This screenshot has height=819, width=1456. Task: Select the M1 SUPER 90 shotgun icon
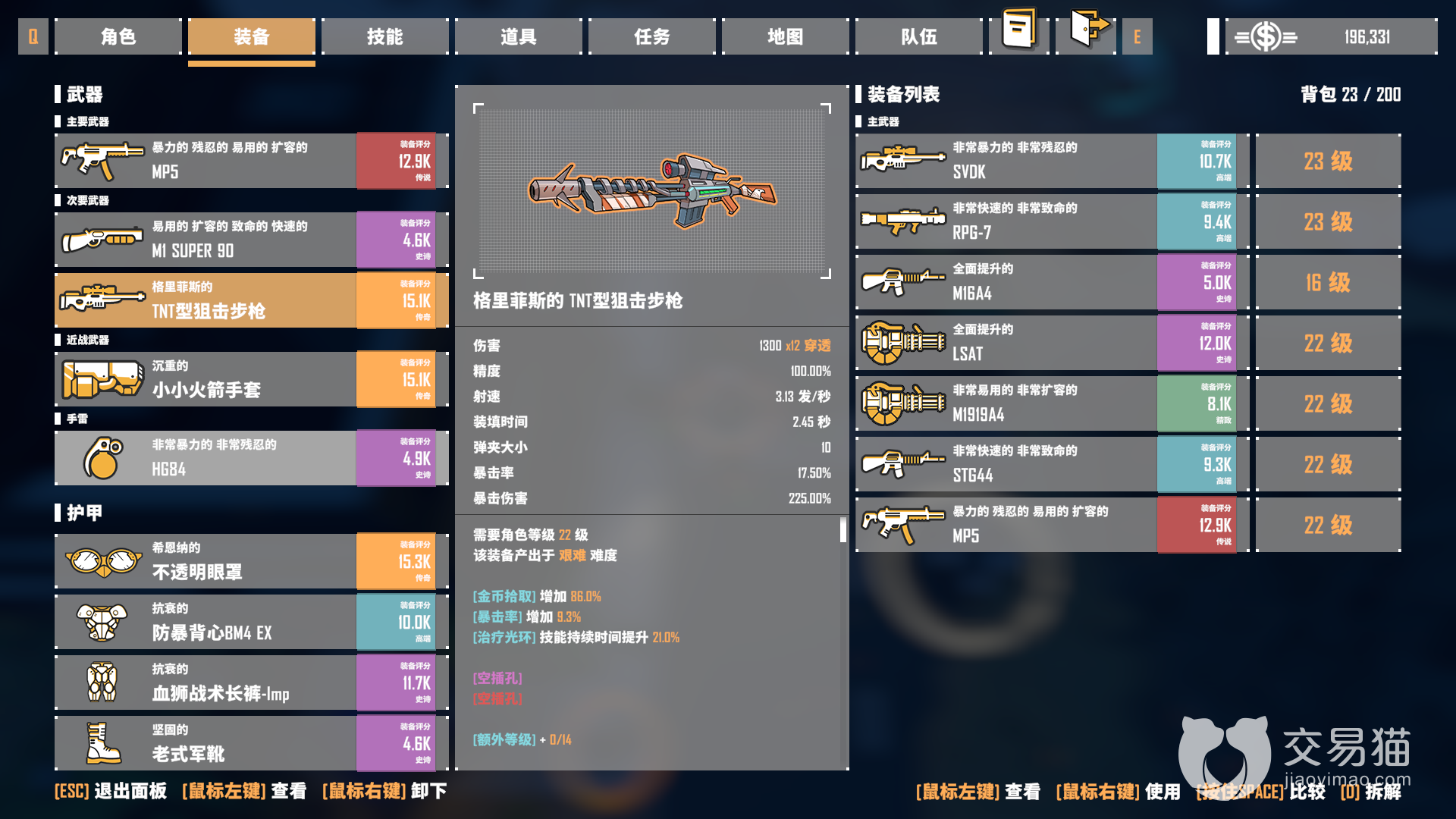point(102,239)
